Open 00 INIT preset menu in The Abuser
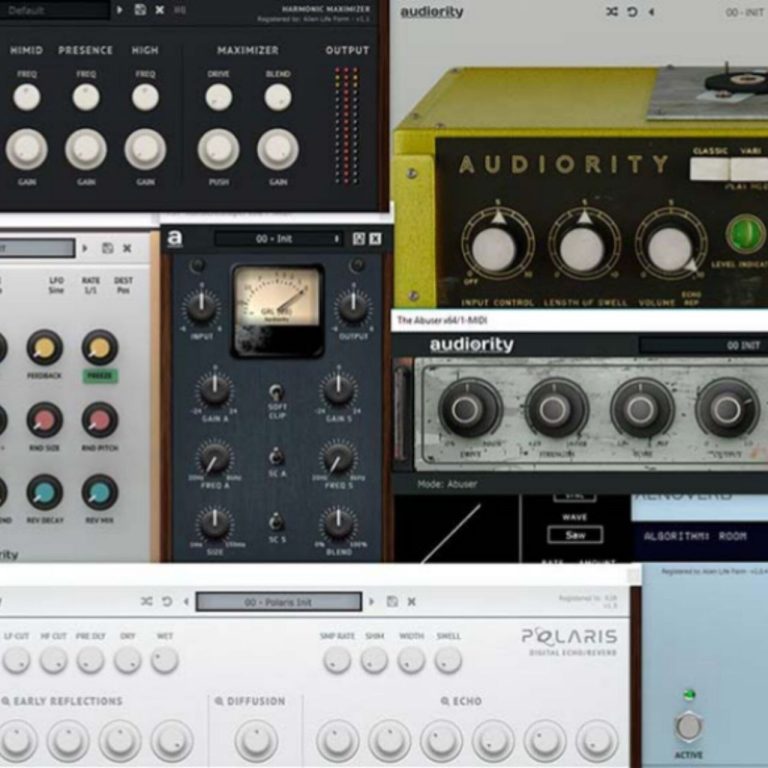This screenshot has width=768, height=768. [704, 345]
